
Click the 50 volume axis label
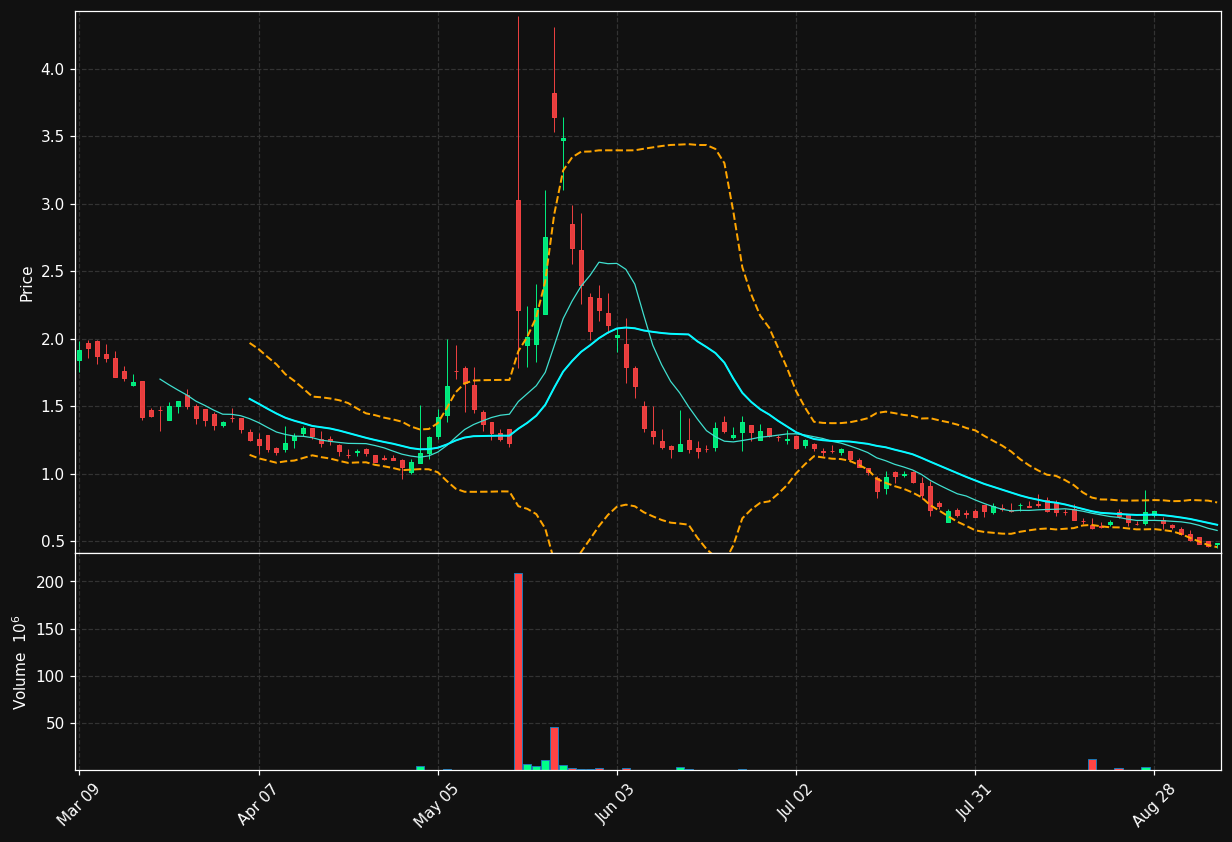56,723
